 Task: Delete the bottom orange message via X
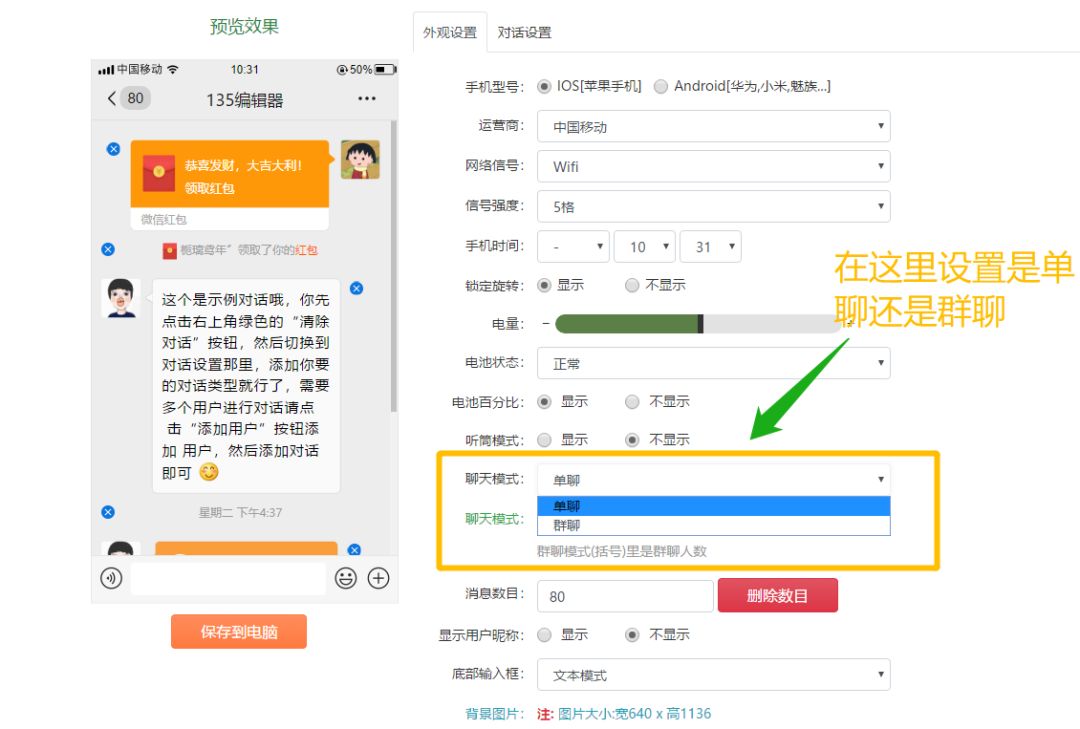tap(355, 550)
